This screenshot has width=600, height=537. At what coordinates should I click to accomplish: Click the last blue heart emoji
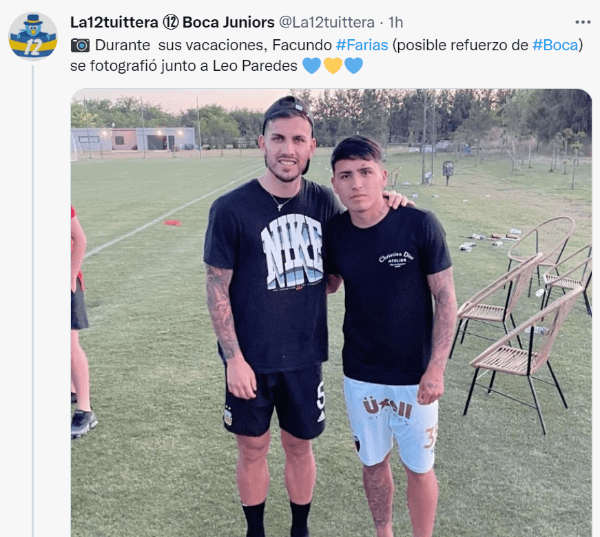point(354,66)
